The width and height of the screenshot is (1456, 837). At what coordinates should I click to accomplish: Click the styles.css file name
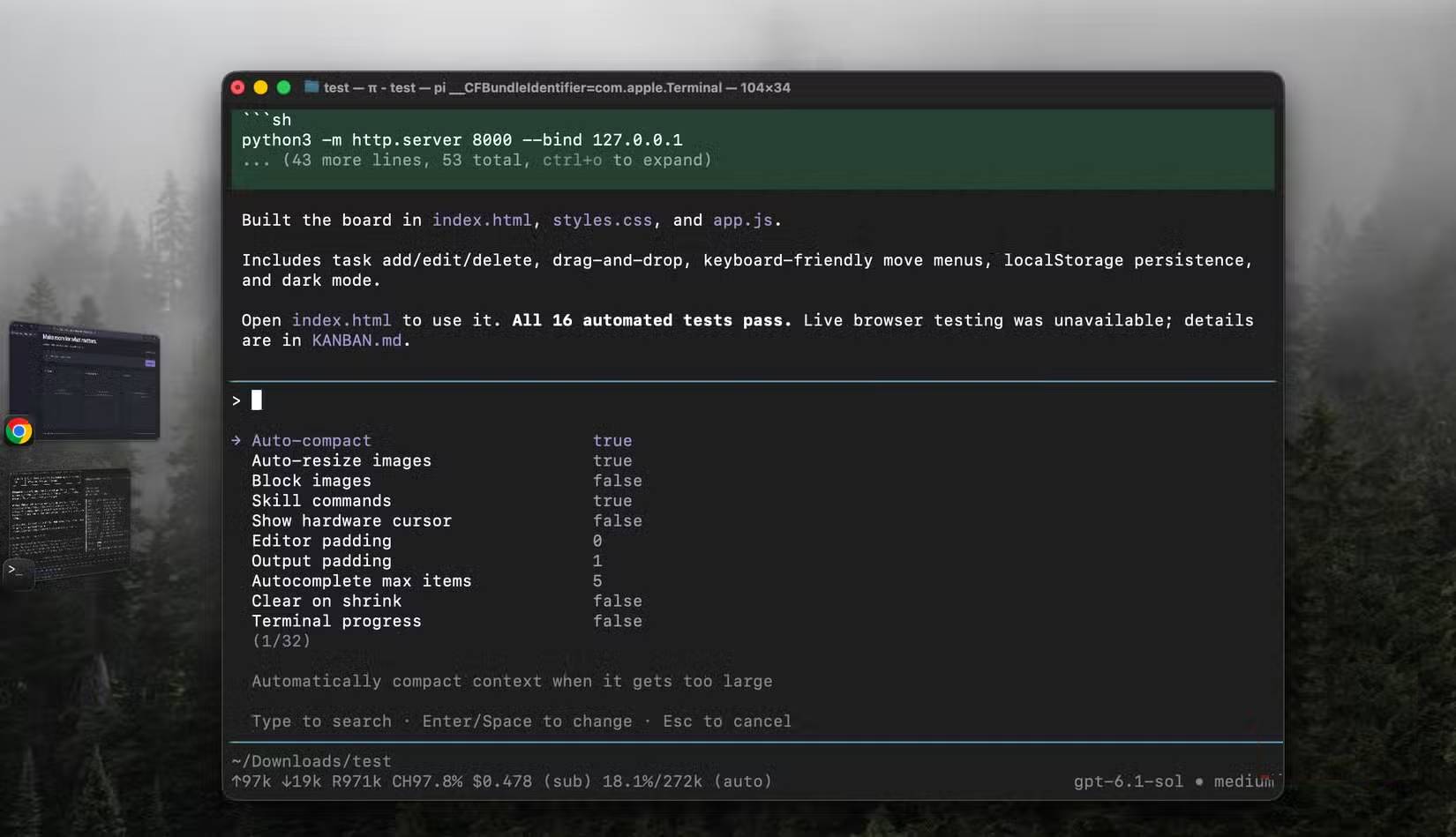(x=602, y=220)
